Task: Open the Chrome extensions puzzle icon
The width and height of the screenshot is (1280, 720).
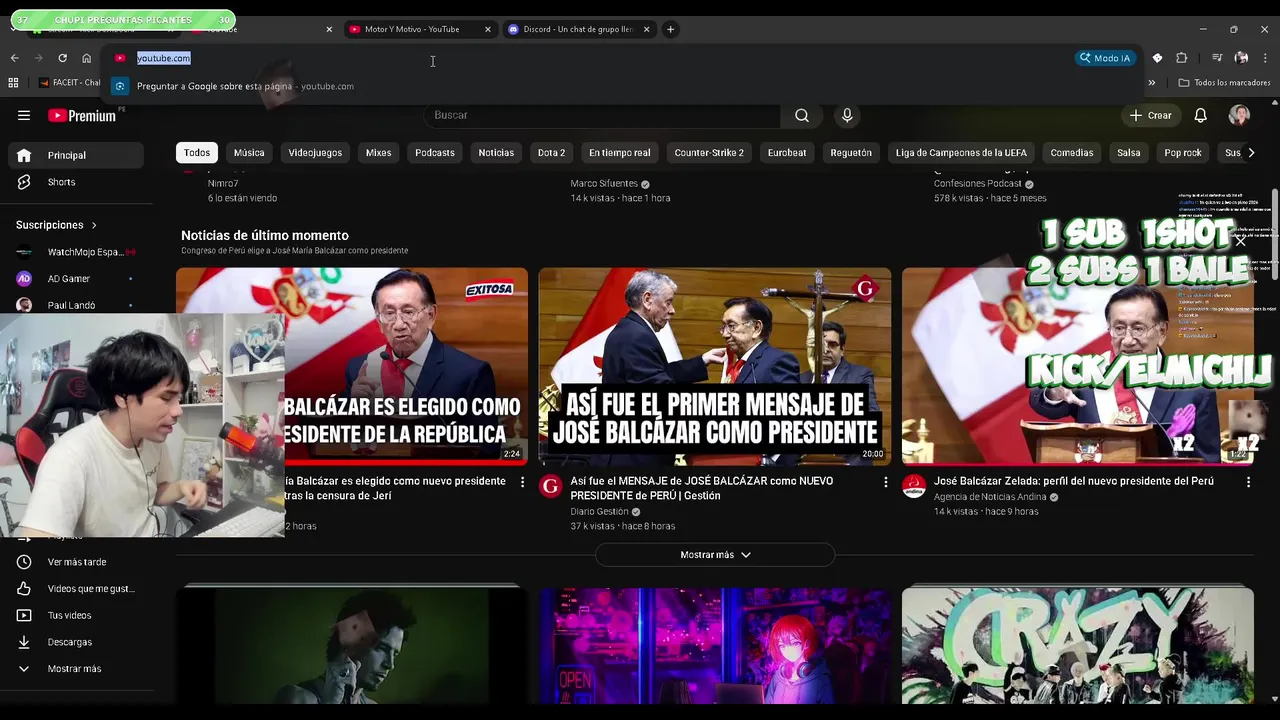Action: (1181, 58)
